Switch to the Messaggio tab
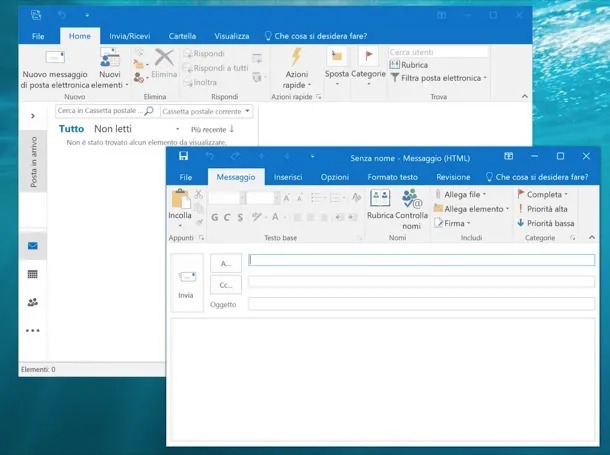610x455 pixels. (236, 177)
